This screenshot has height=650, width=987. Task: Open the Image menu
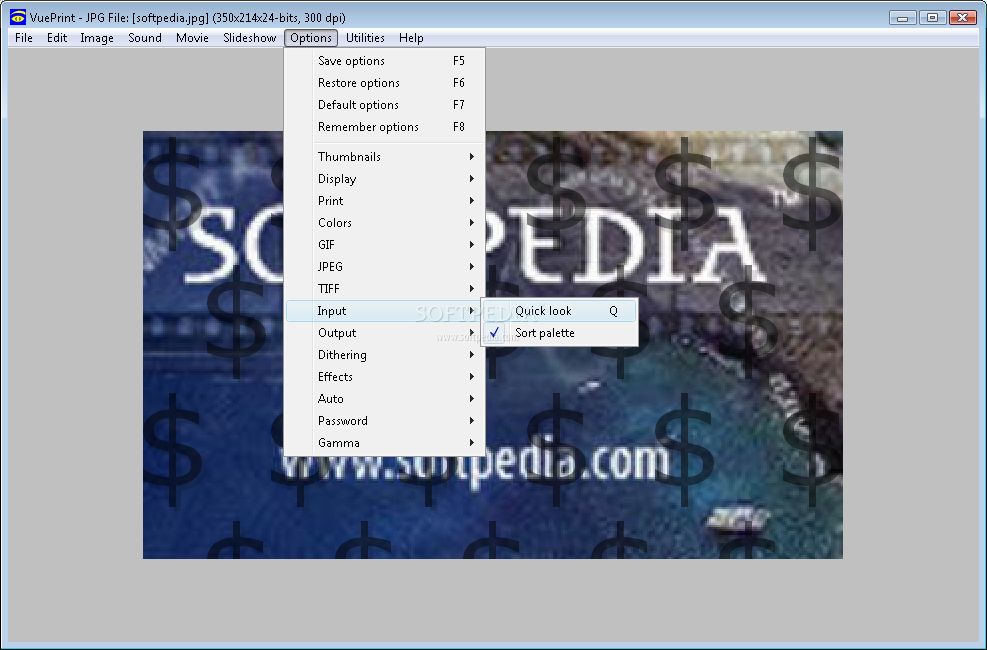97,38
